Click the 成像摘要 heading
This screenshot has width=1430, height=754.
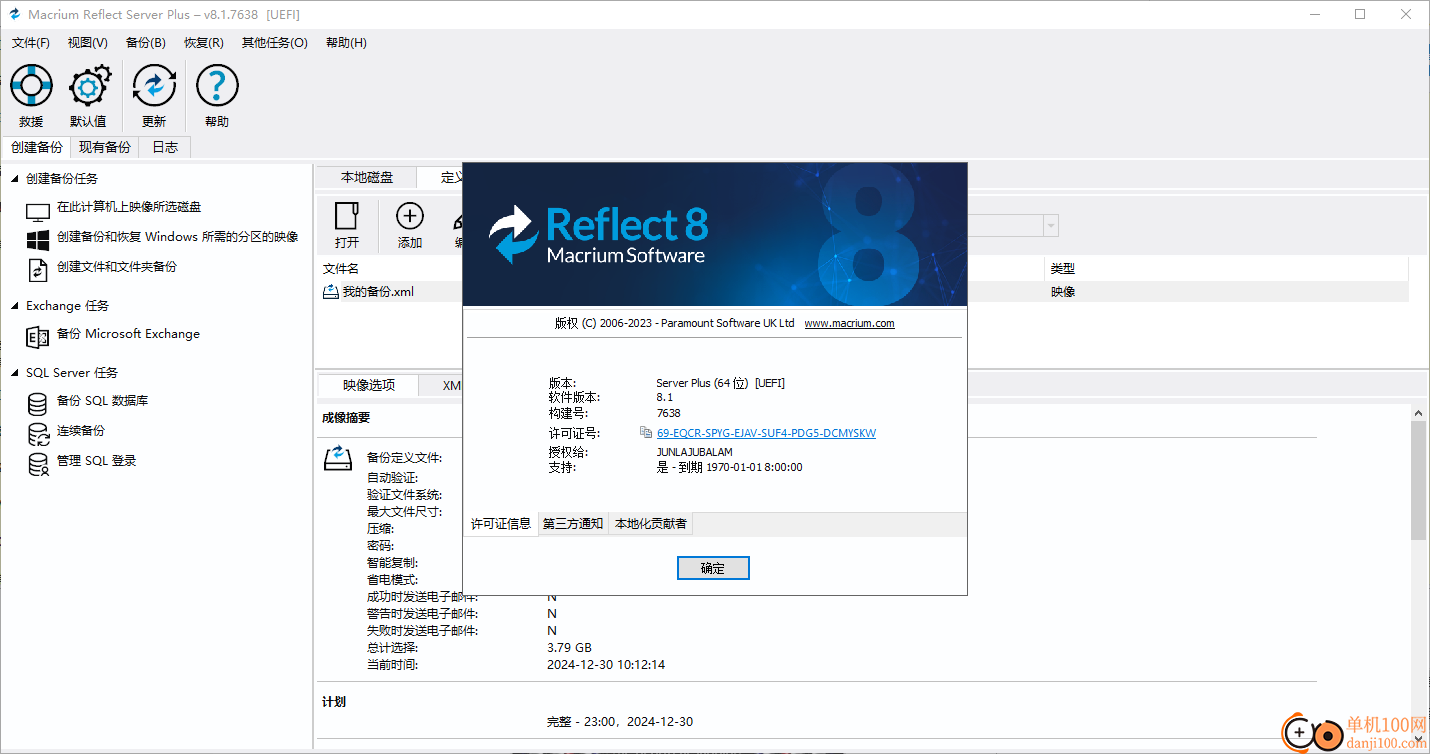pyautogui.click(x=346, y=418)
